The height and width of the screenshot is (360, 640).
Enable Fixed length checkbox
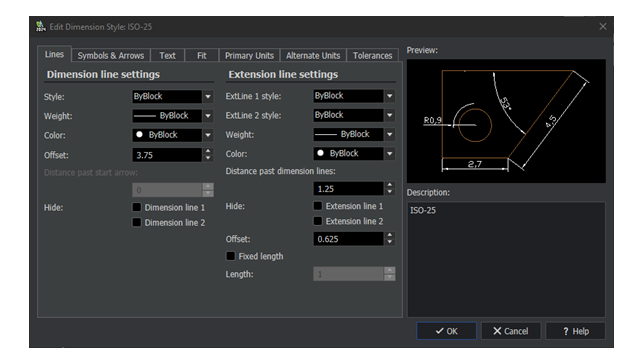(x=231, y=256)
